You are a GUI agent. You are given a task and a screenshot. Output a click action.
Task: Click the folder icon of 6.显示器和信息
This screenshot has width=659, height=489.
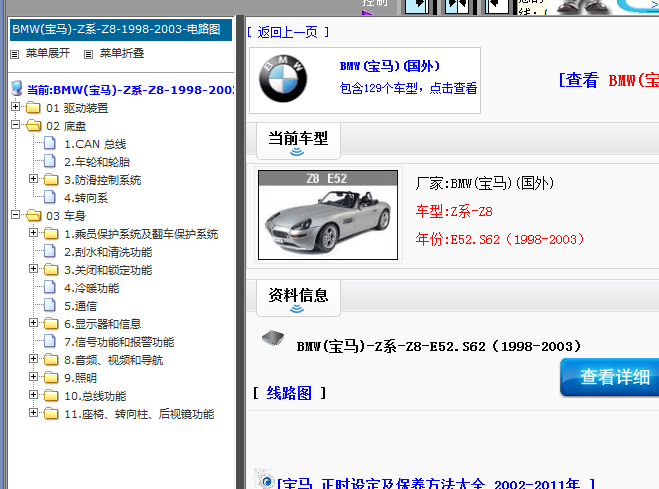coord(51,323)
